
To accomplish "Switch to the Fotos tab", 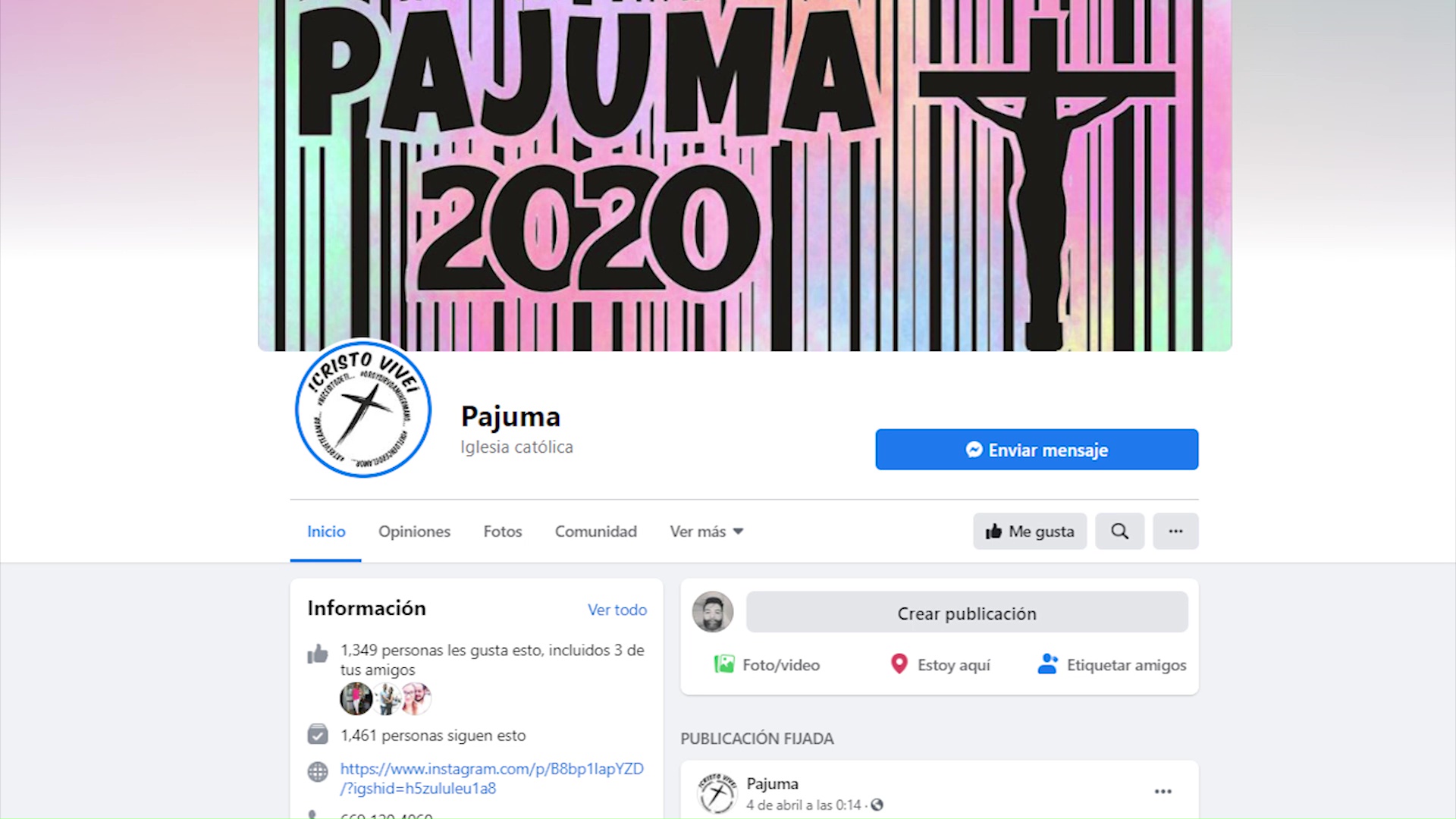I will pos(503,532).
